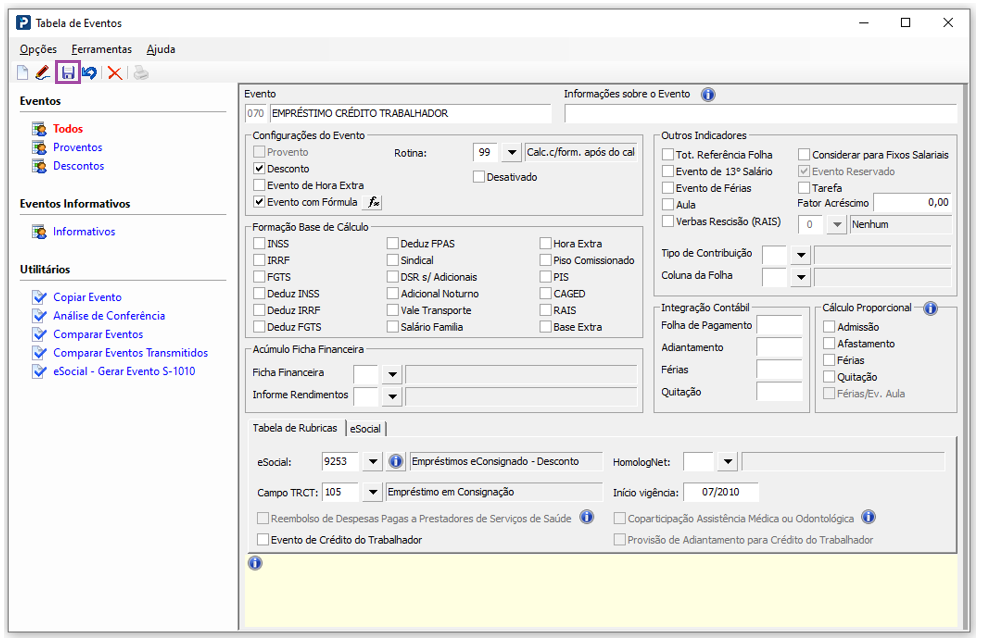Check Tot. Referência Folha checkbox
Viewport: 981px width, 642px height.
(668, 155)
